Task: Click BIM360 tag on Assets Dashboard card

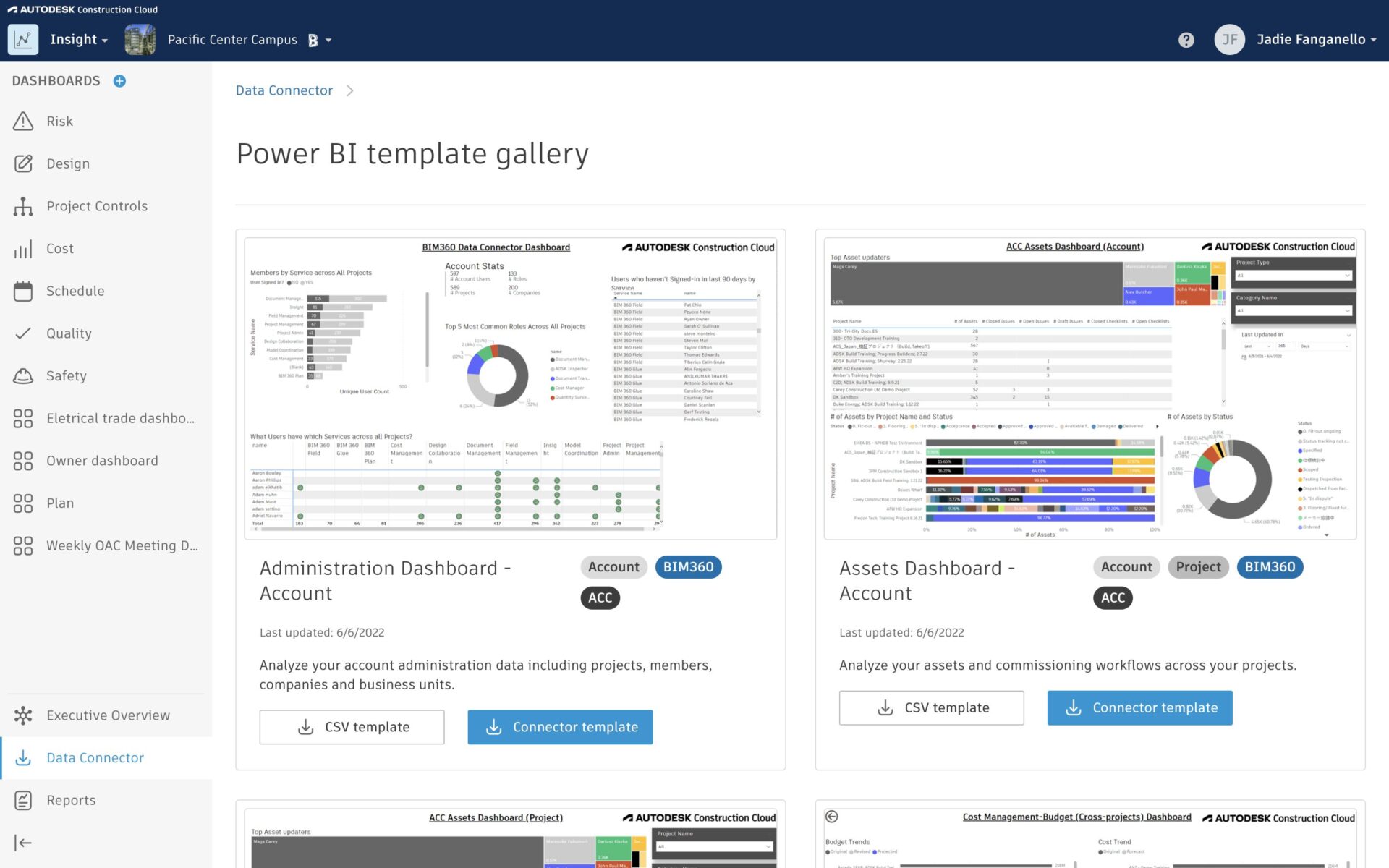Action: [x=1270, y=567]
